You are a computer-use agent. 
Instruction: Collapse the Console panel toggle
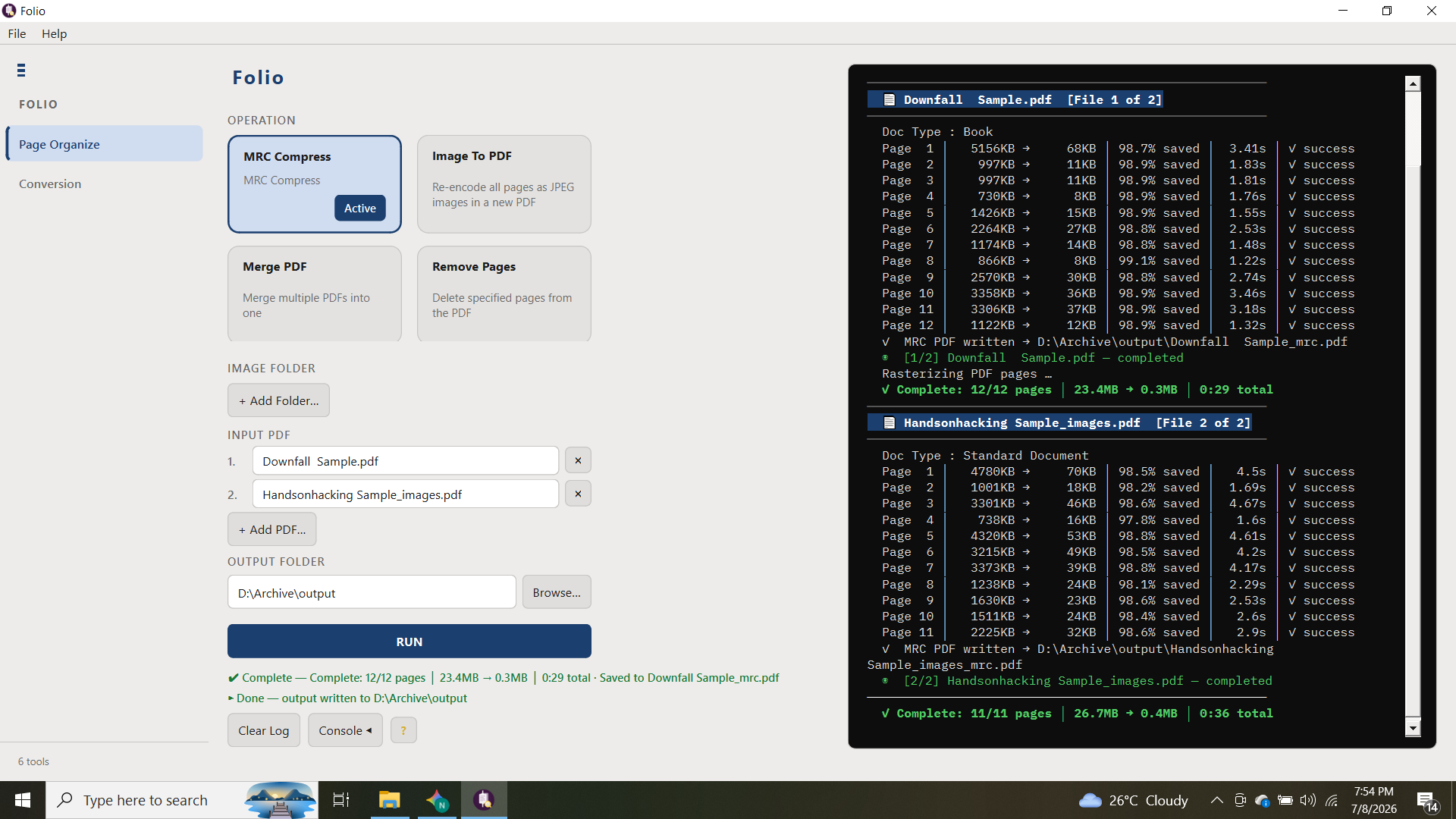[345, 730]
